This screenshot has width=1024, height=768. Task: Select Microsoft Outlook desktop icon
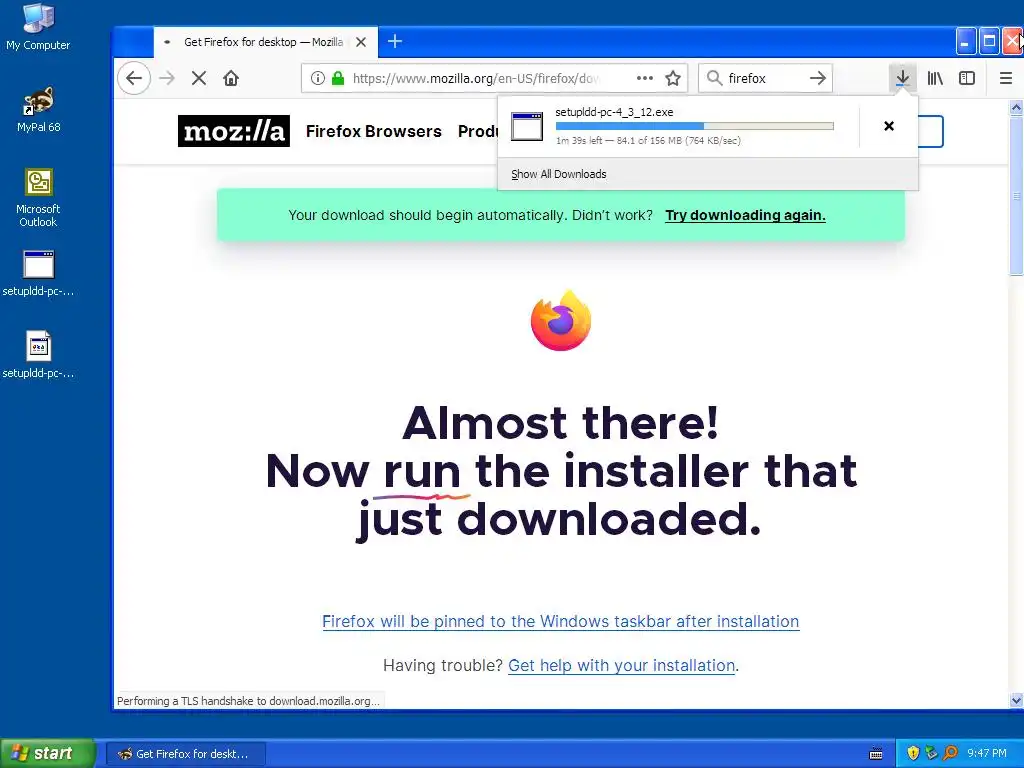(x=38, y=198)
